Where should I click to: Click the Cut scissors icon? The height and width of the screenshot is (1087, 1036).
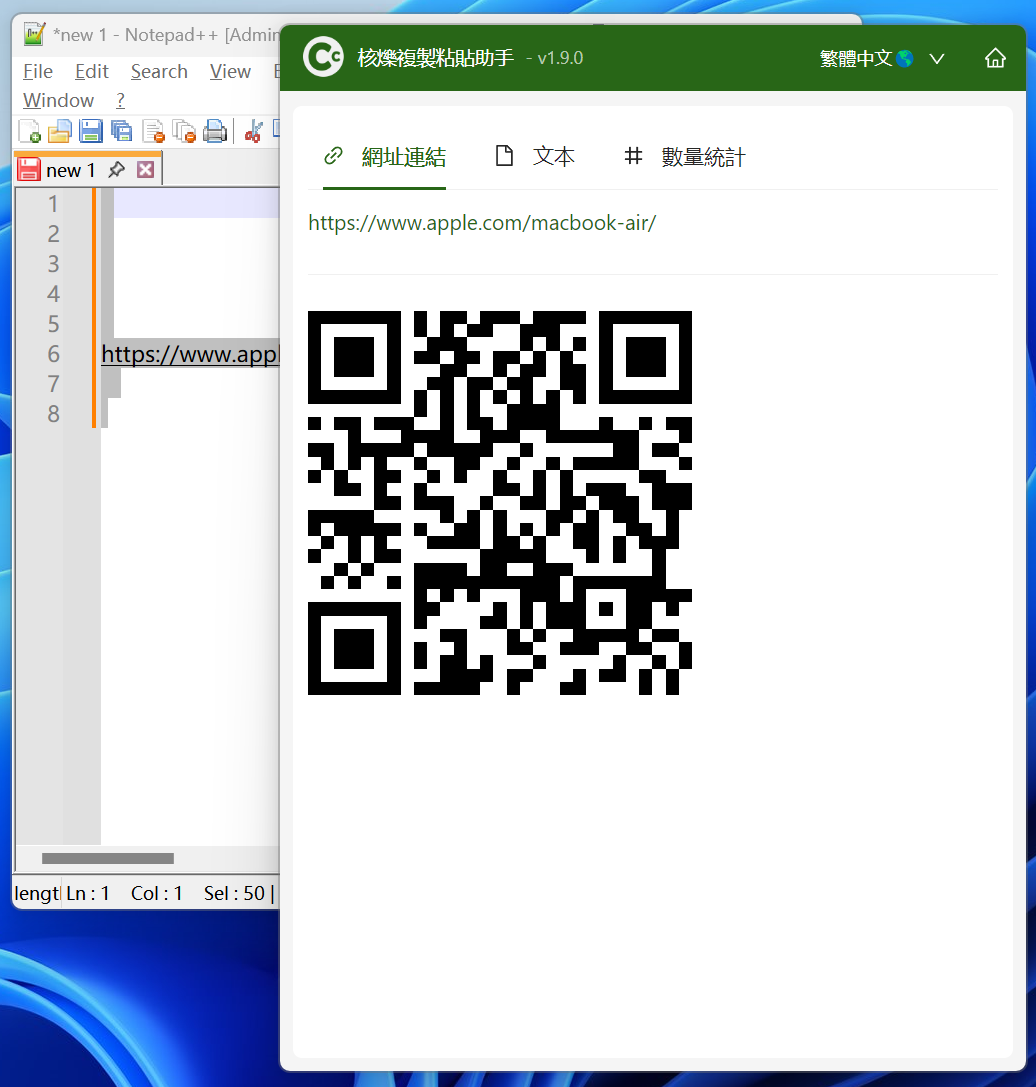point(253,131)
